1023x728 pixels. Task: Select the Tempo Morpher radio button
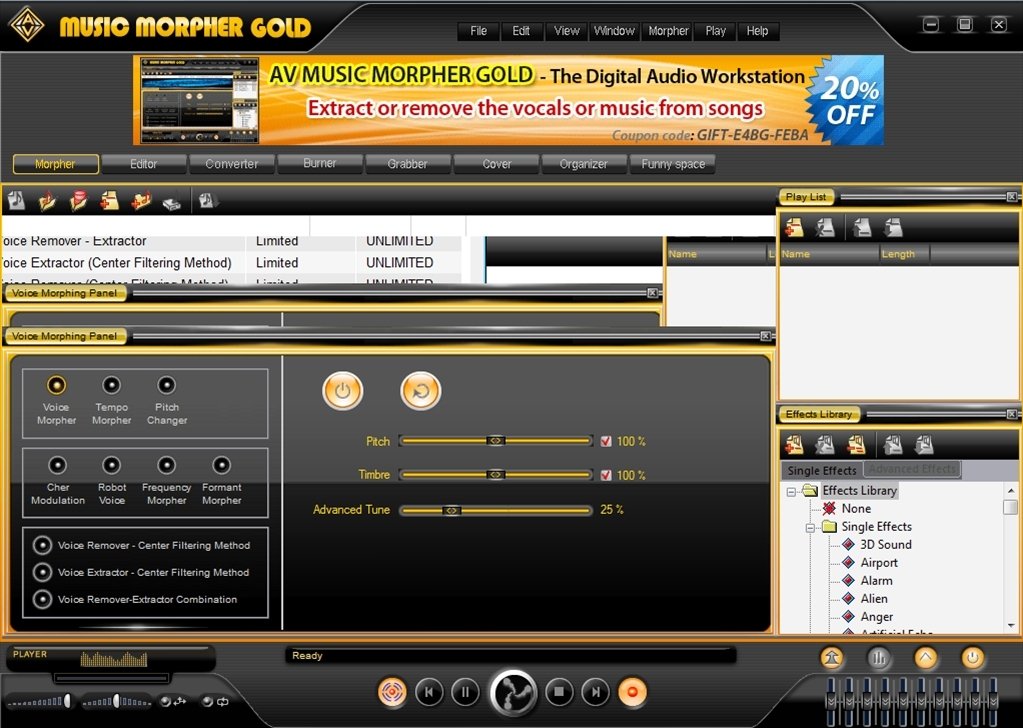pos(112,385)
